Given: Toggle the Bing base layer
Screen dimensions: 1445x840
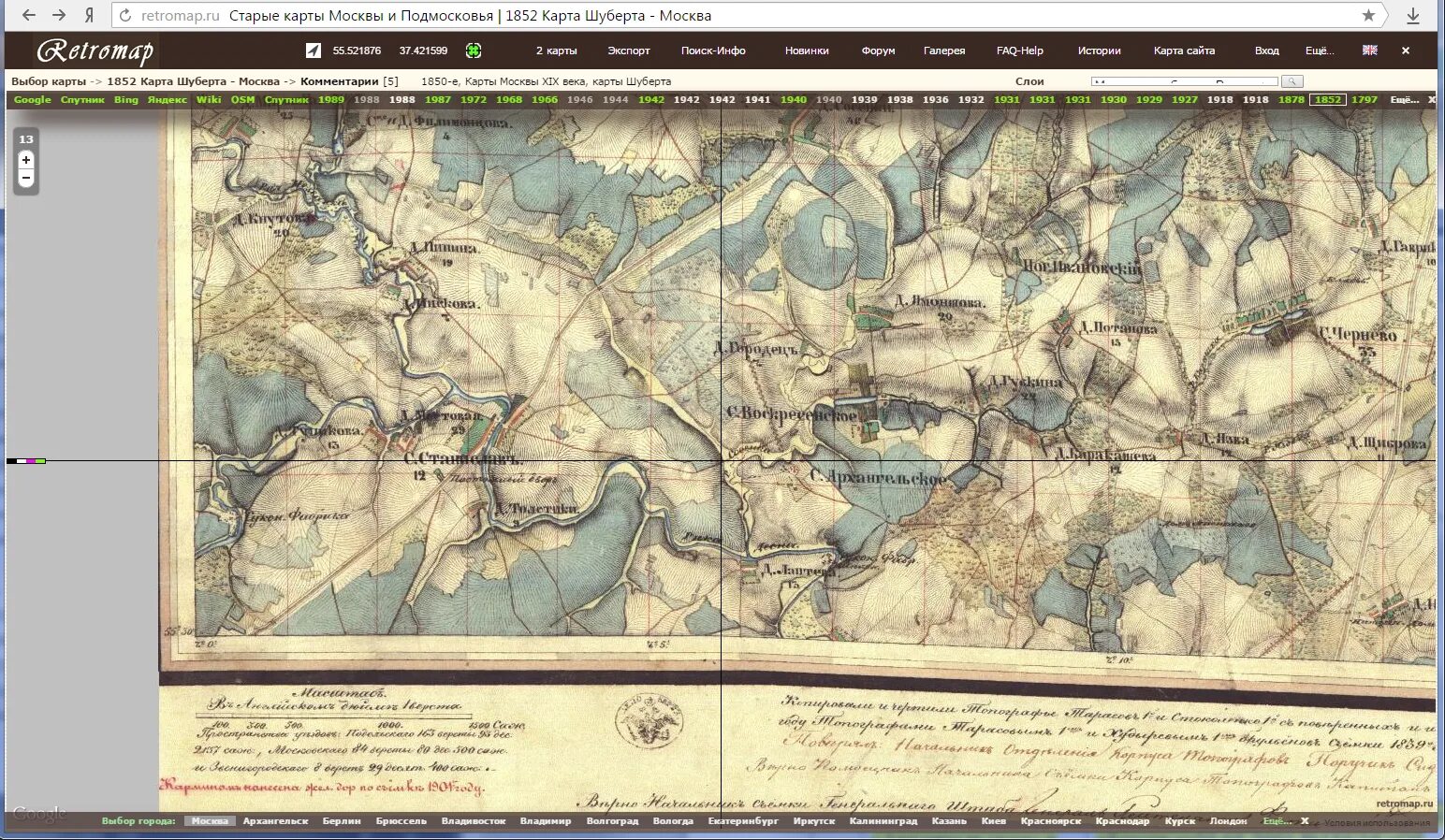Looking at the screenshot, I should pyautogui.click(x=126, y=99).
